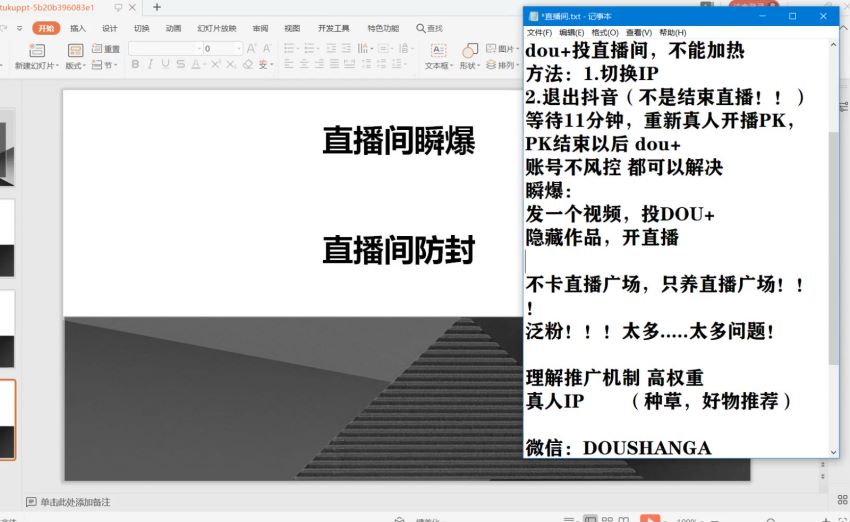The width and height of the screenshot is (850, 522).
Task: Click the increase font size icon
Action: (x=251, y=49)
